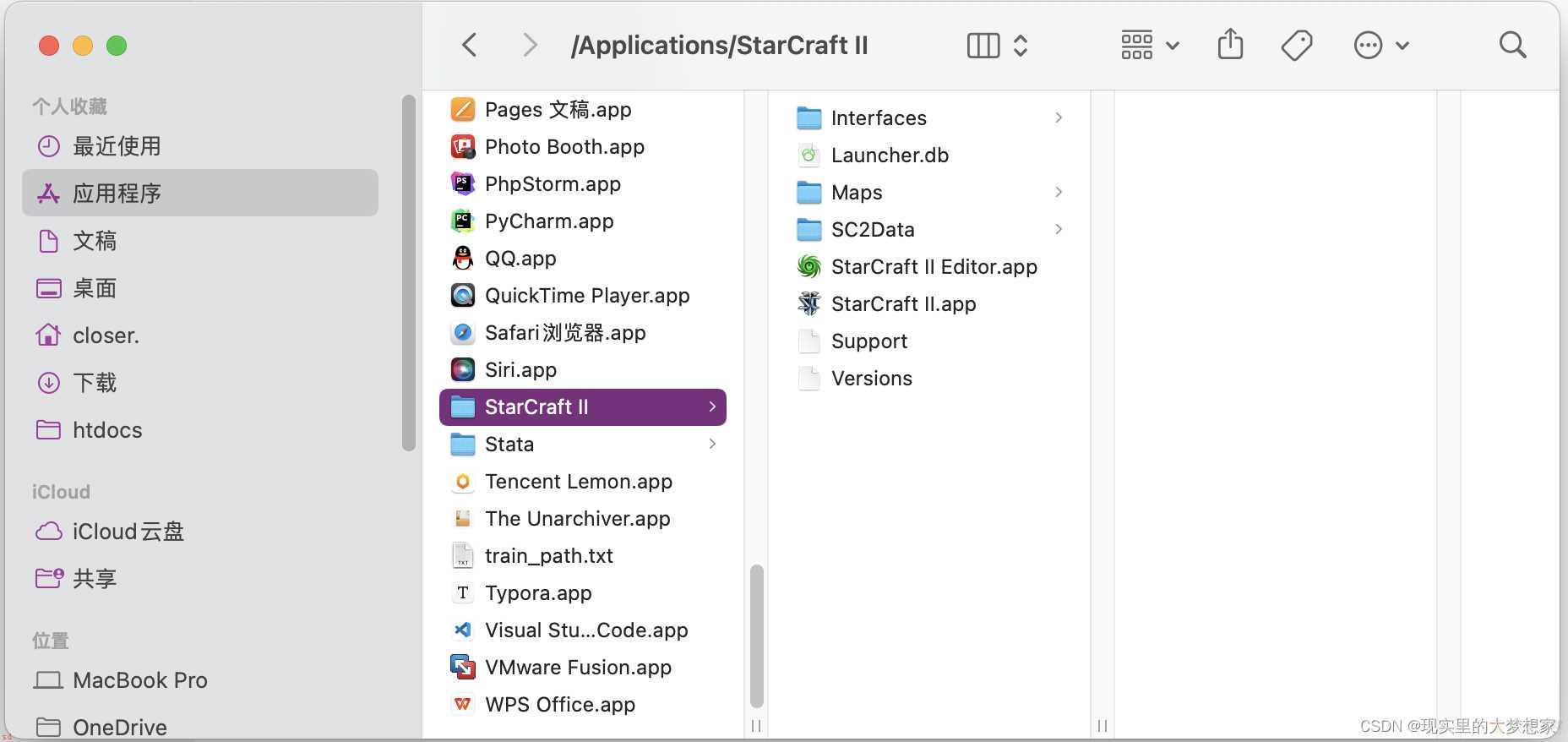This screenshot has height=742, width=1568.
Task: Click the VMware Fusion.app icon
Action: coord(463,668)
